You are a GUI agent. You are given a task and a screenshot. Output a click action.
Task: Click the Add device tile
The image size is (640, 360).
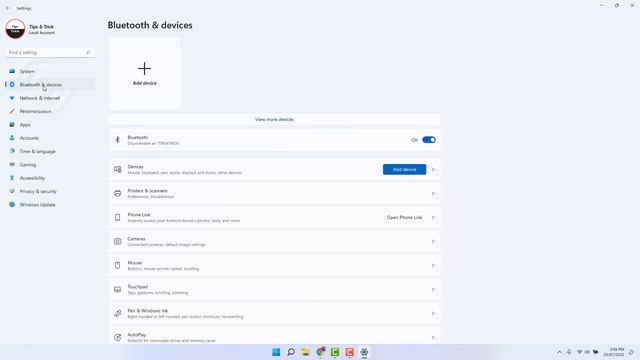(x=144, y=73)
